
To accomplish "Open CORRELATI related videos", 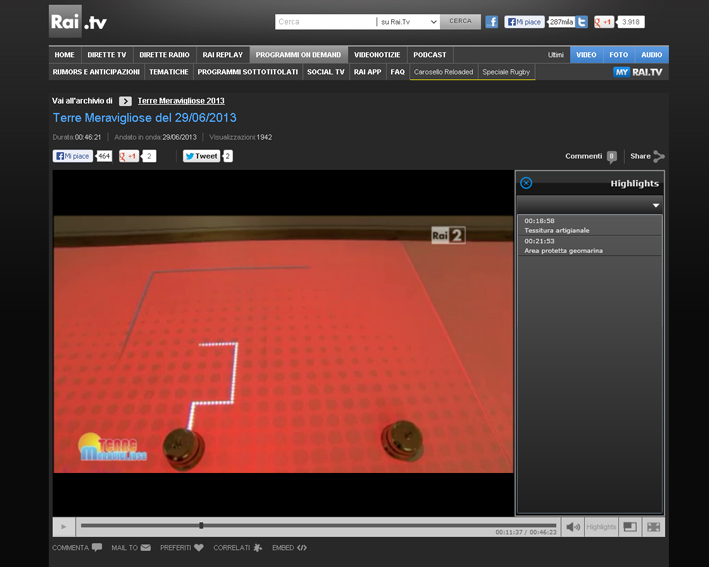I will click(x=238, y=548).
